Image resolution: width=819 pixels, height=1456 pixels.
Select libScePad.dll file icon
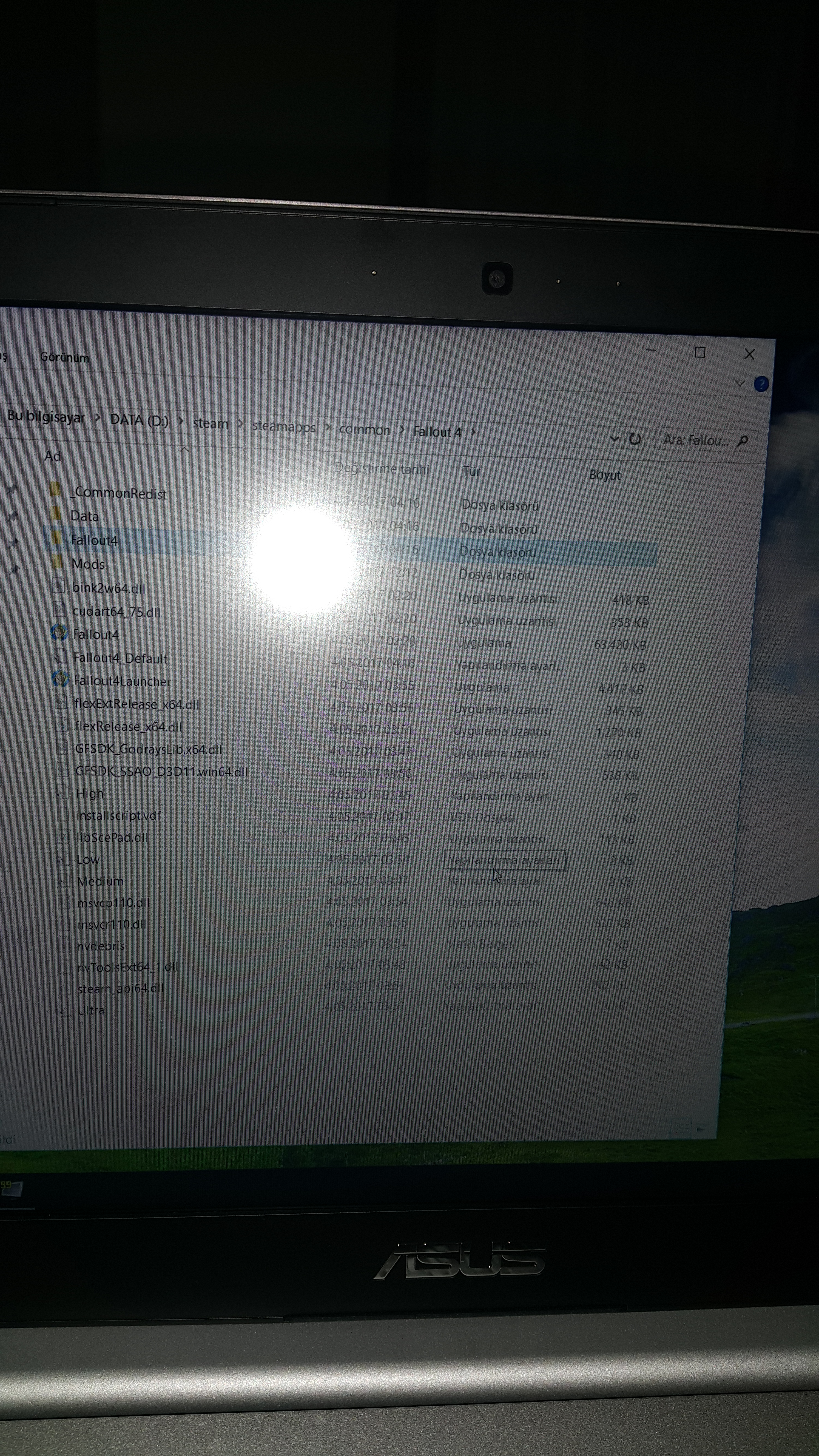(x=63, y=837)
